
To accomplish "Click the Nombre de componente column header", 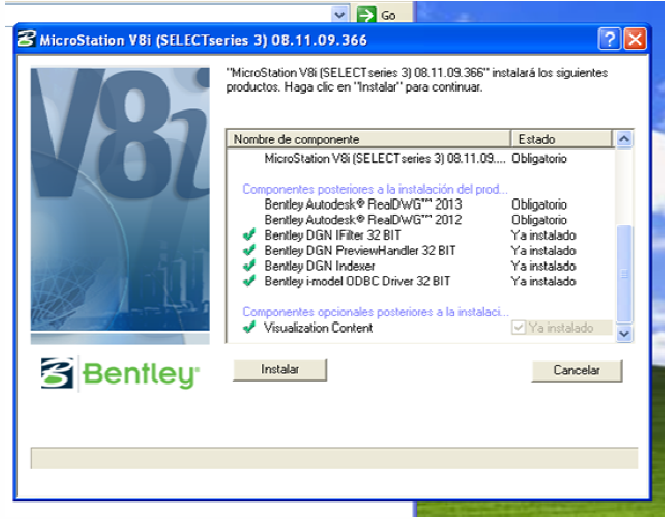I will click(369, 139).
